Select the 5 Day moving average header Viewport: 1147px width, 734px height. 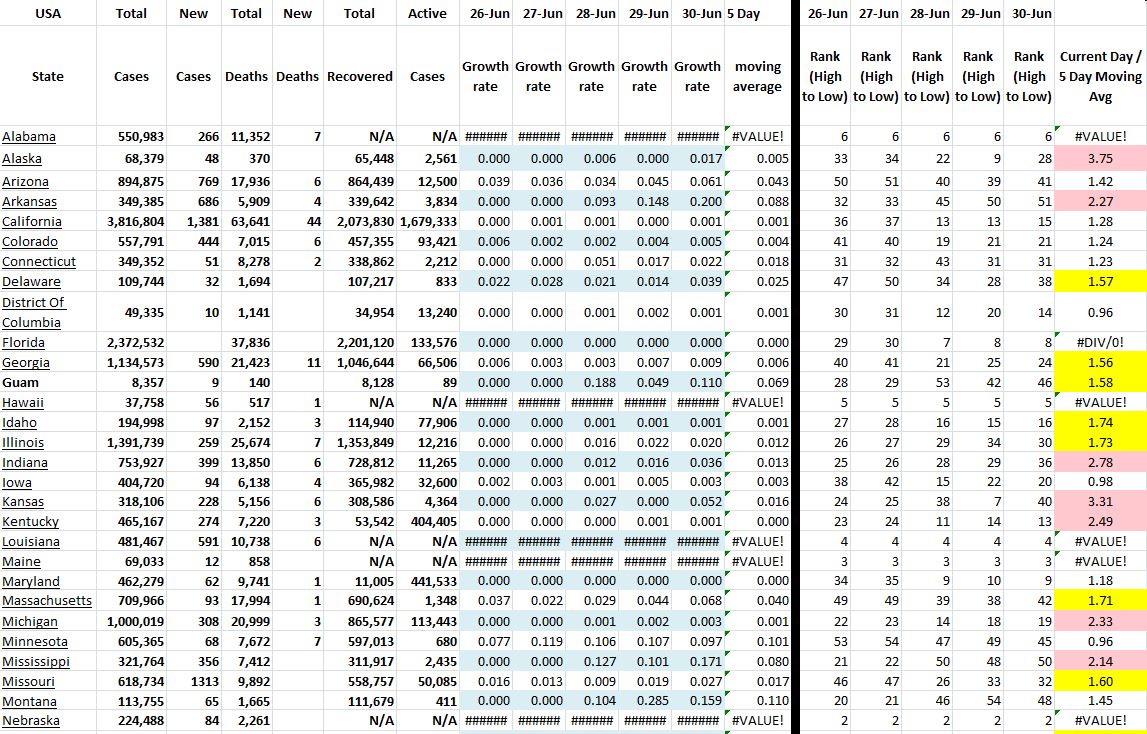[757, 76]
